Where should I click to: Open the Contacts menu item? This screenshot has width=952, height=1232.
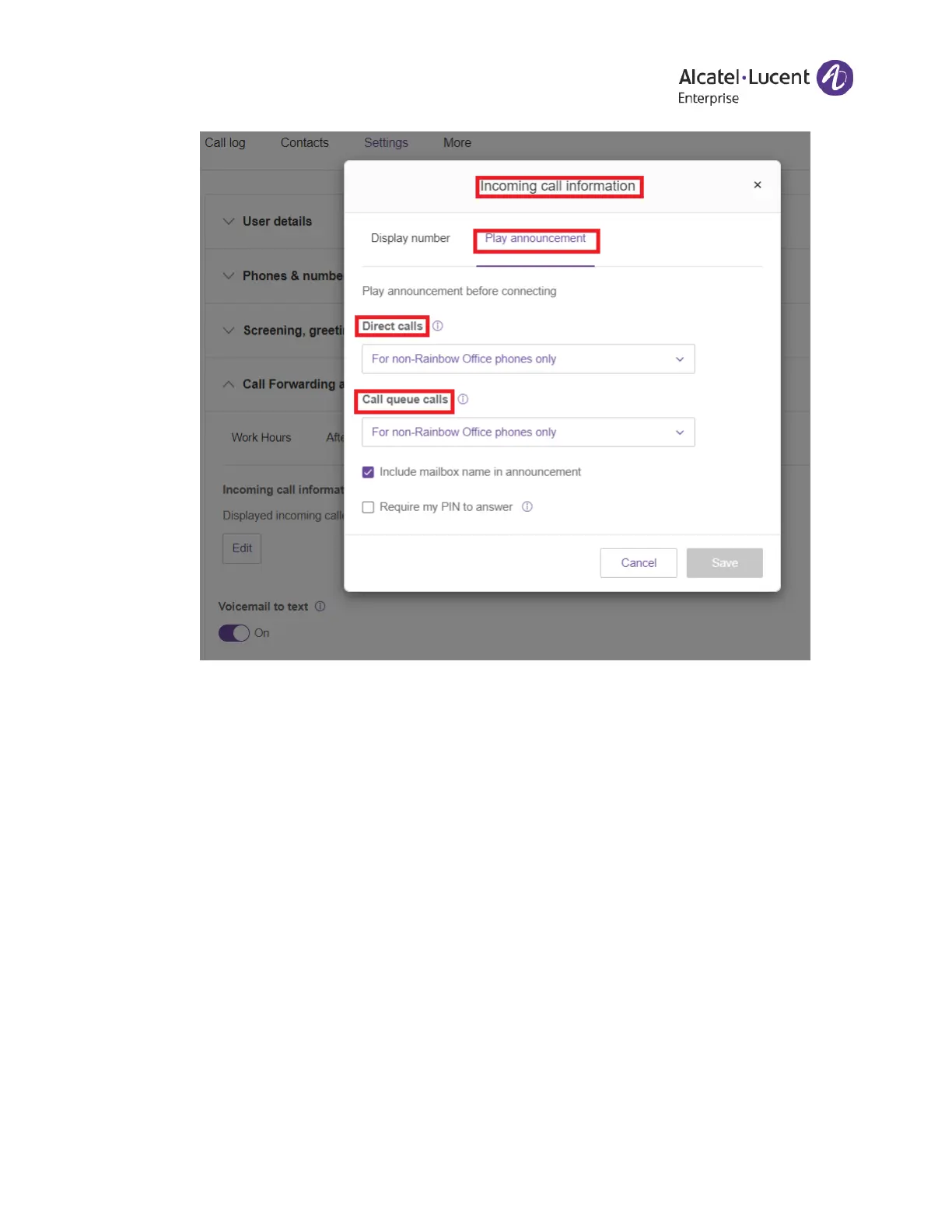304,142
